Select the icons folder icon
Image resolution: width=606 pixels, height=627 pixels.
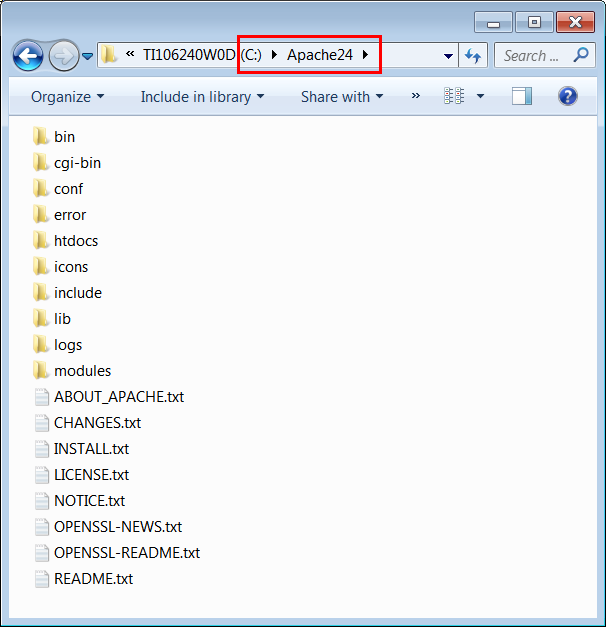[40, 266]
